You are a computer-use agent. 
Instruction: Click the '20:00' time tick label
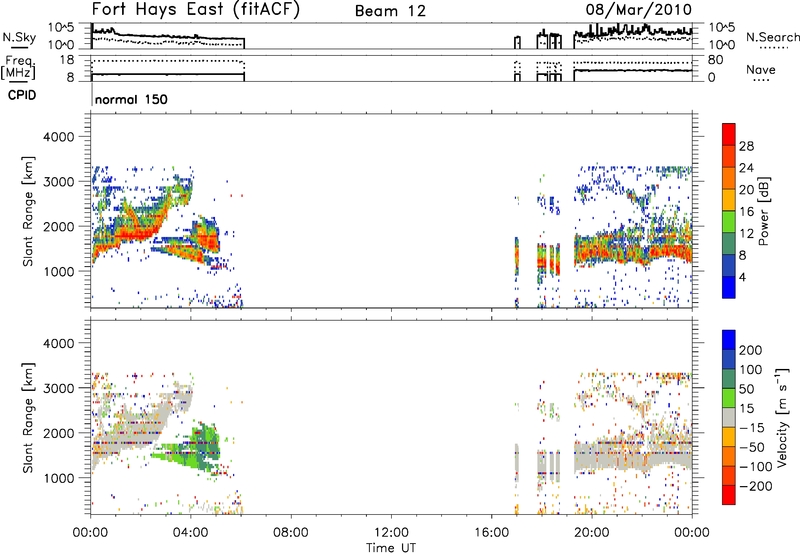click(x=591, y=533)
